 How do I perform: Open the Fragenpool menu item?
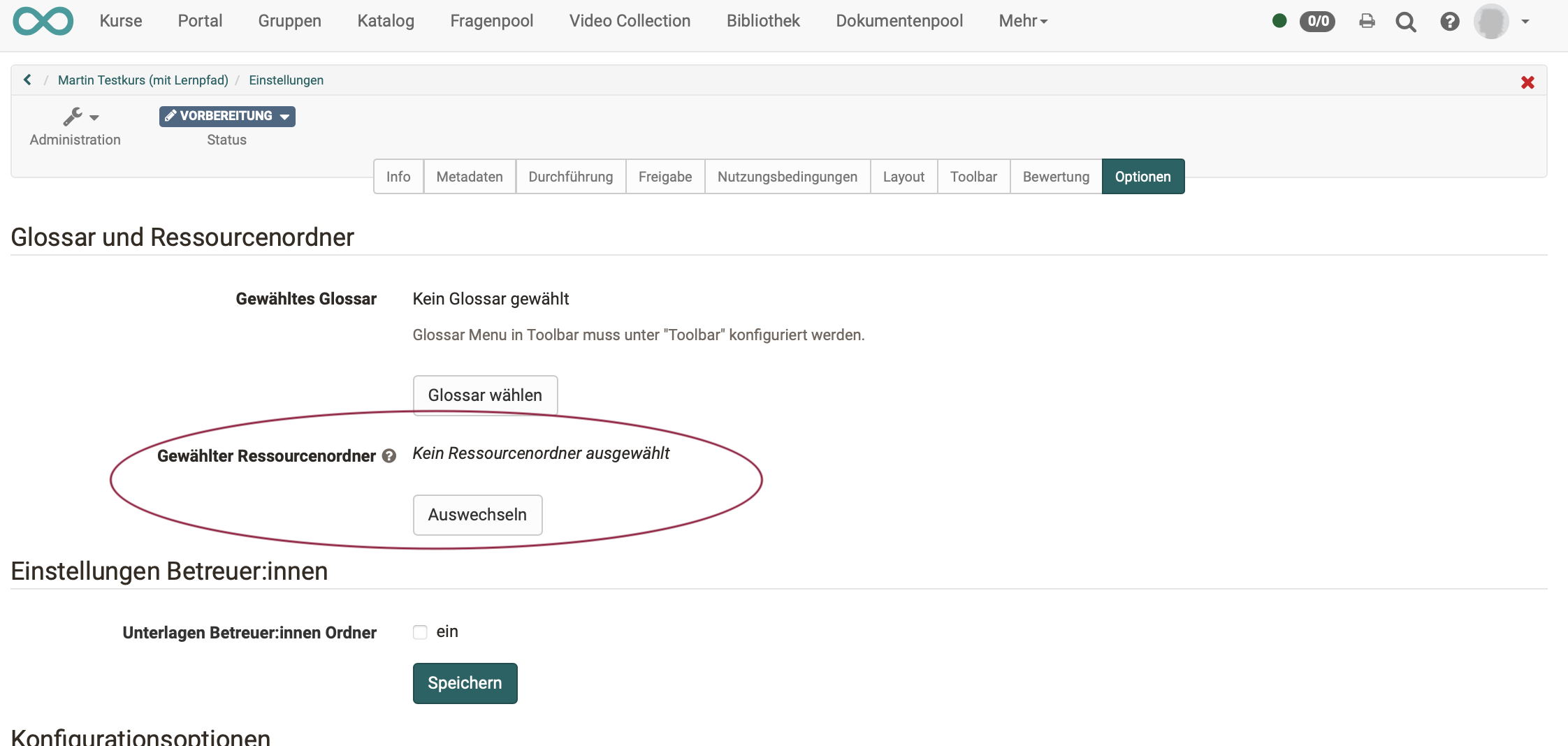pos(492,21)
